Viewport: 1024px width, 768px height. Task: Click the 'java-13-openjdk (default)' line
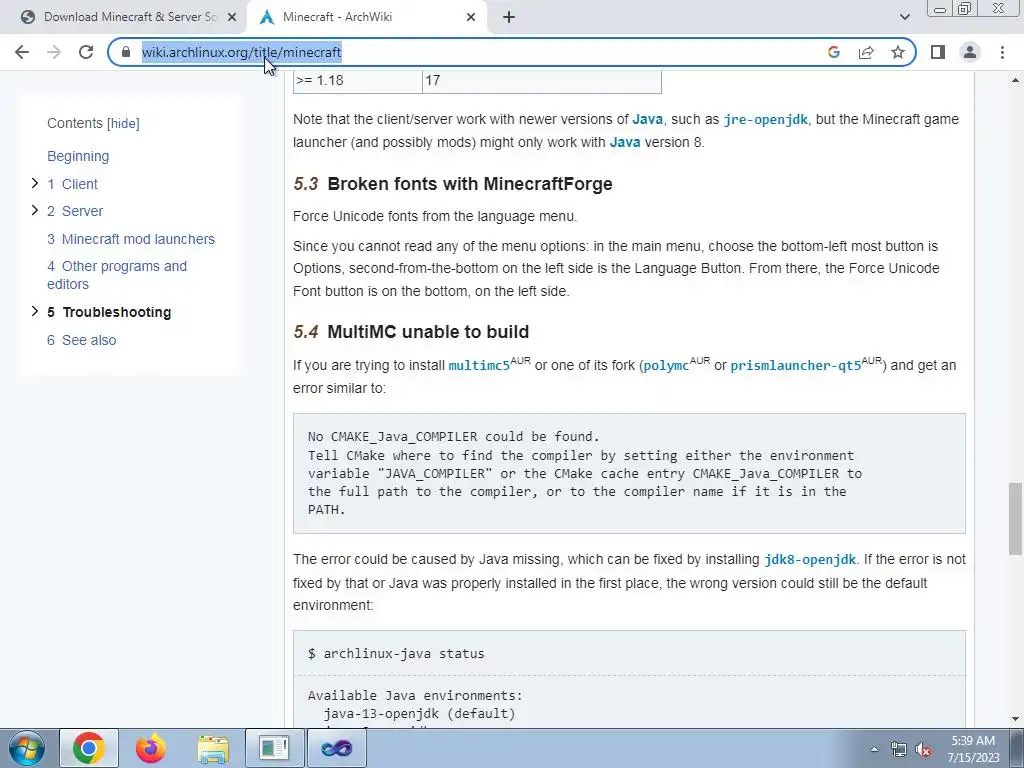point(419,714)
